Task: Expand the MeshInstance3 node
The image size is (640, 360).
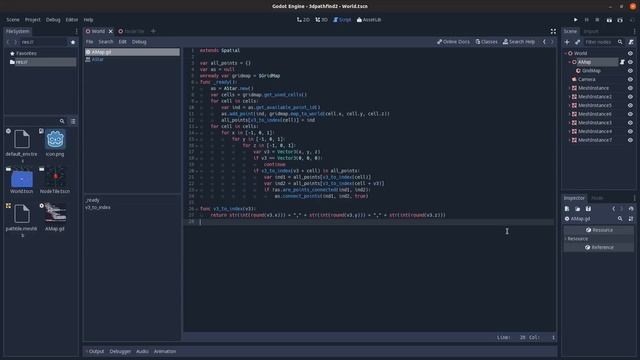Action: point(570,123)
